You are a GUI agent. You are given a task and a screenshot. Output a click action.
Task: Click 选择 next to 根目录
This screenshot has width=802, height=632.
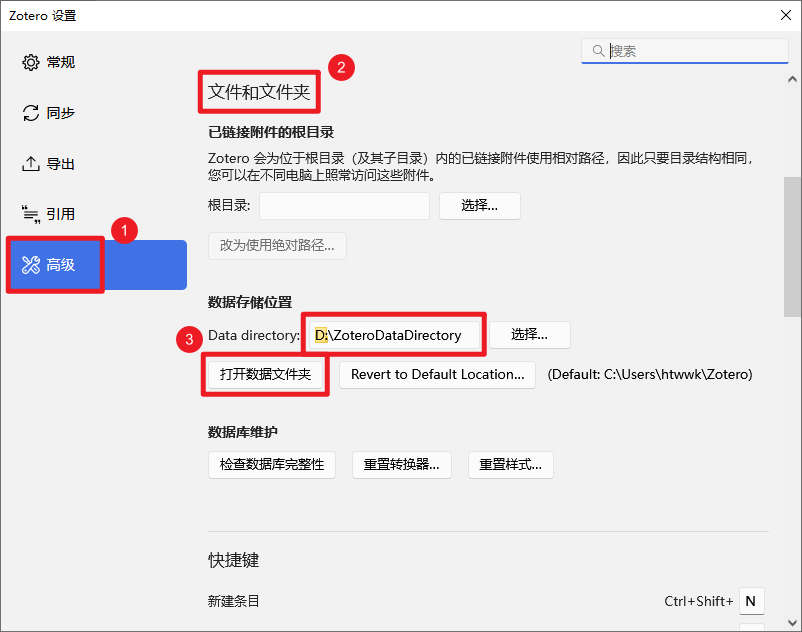pyautogui.click(x=479, y=206)
